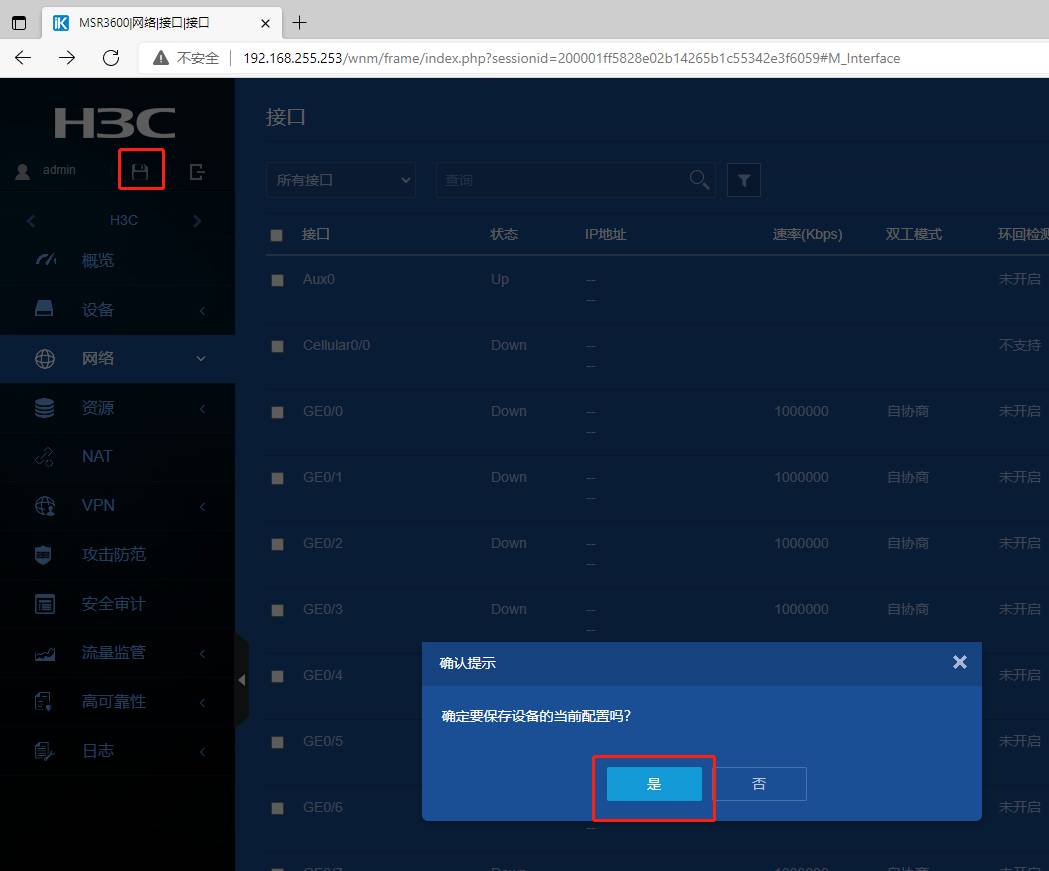This screenshot has width=1049, height=871.
Task: Sort by the 状态 column header
Action: (x=504, y=234)
